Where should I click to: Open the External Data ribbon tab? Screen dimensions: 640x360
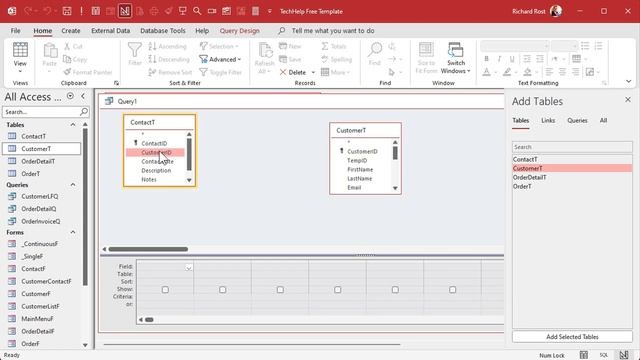[111, 31]
